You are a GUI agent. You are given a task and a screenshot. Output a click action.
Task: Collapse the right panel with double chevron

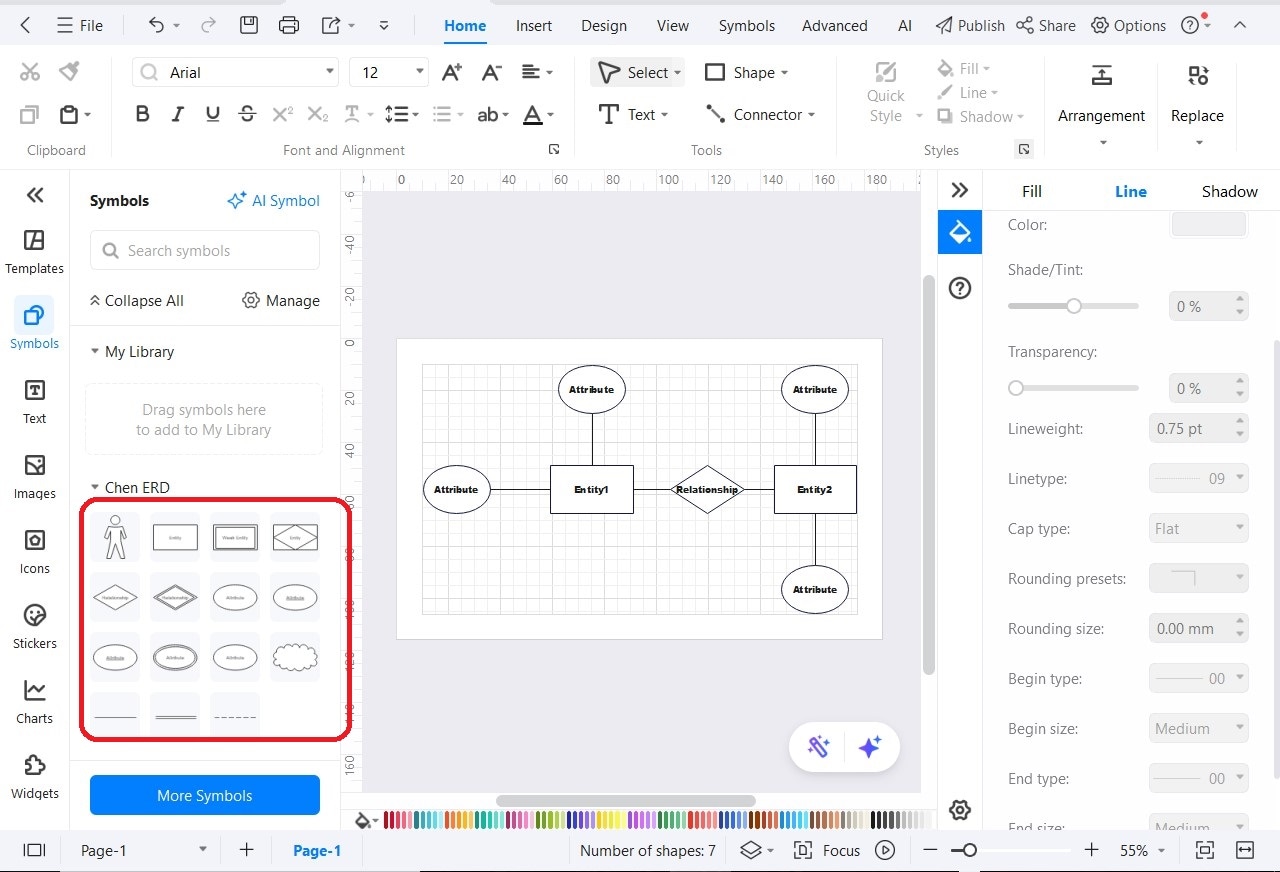tap(960, 190)
